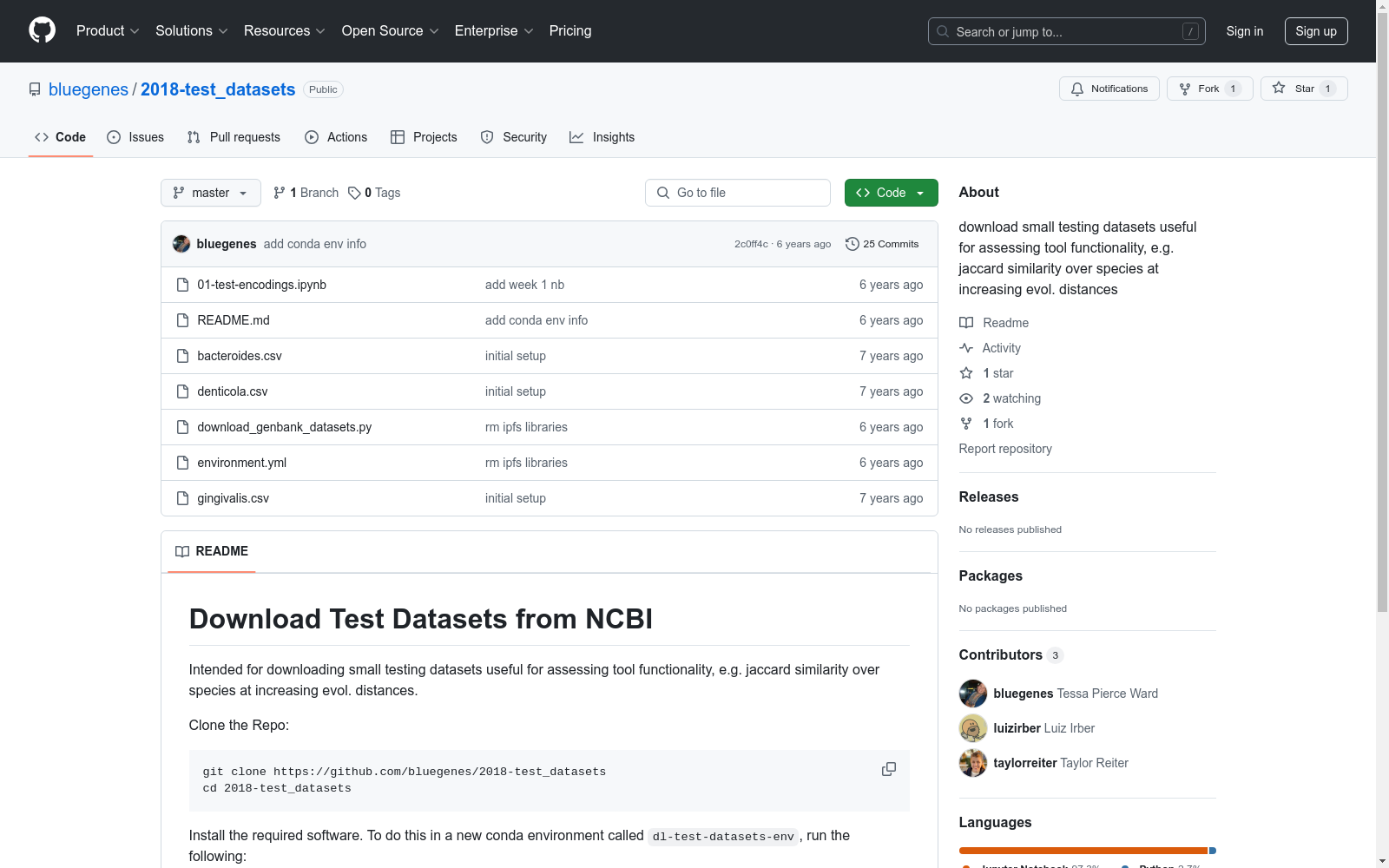
Task: Click the file icon beside environment.yml
Action: pos(182,463)
